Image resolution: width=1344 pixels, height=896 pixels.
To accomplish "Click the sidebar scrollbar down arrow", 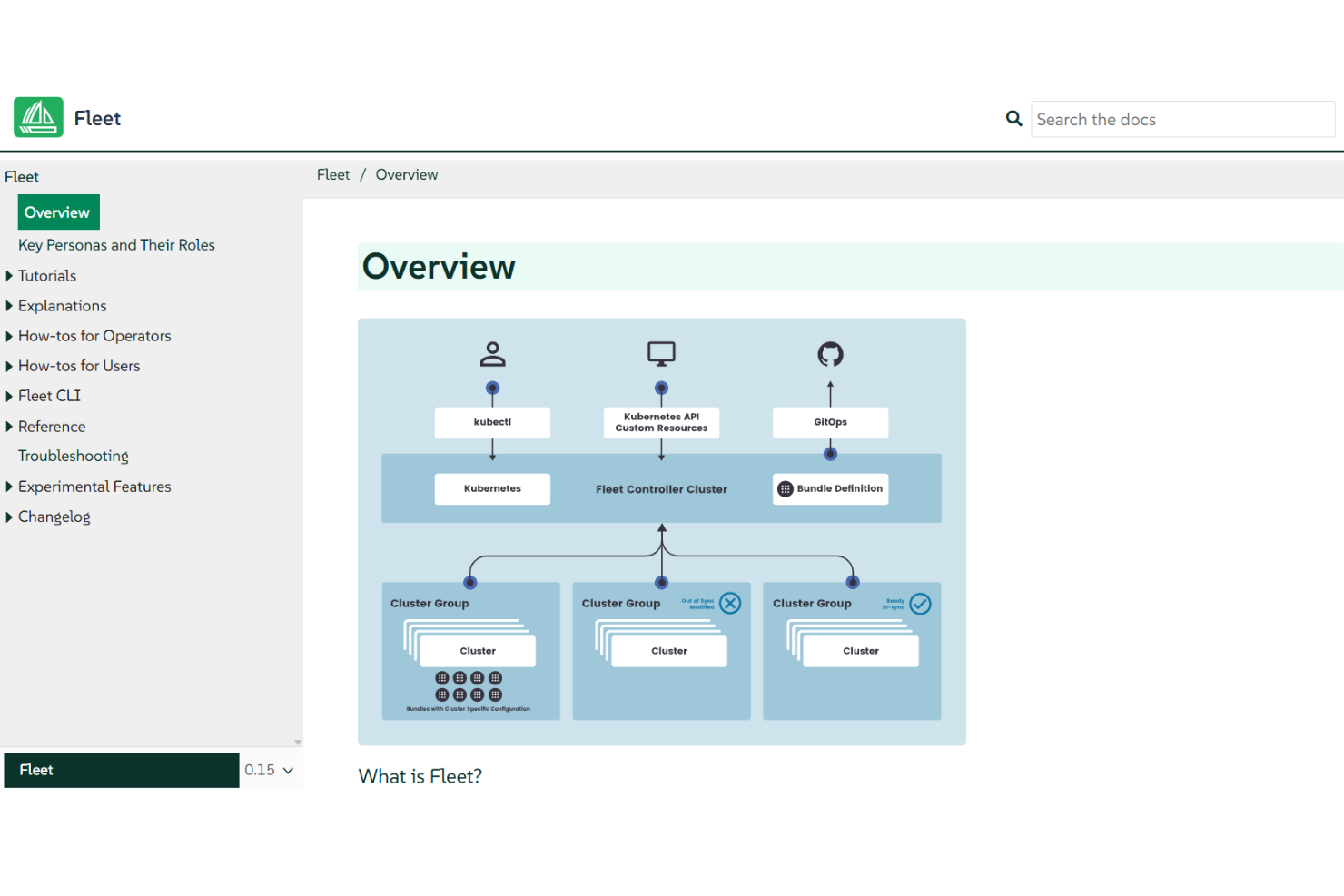I will [298, 743].
